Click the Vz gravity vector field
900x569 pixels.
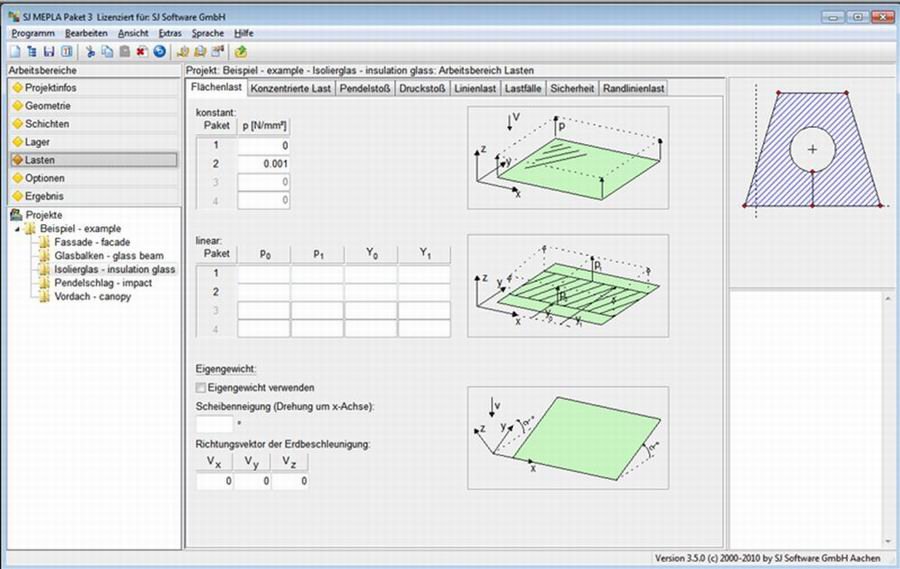(289, 481)
